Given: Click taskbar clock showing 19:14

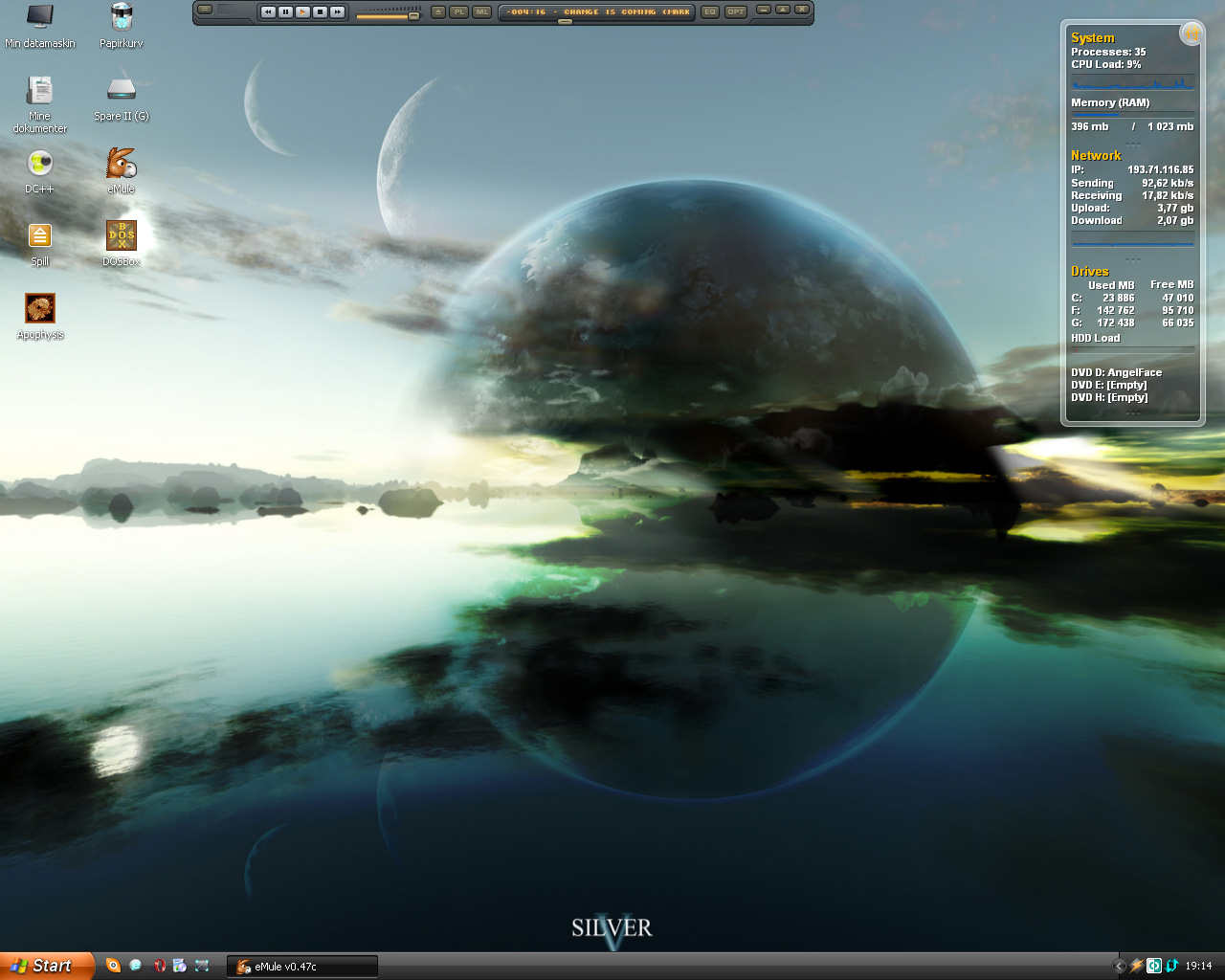Looking at the screenshot, I should [x=1198, y=966].
